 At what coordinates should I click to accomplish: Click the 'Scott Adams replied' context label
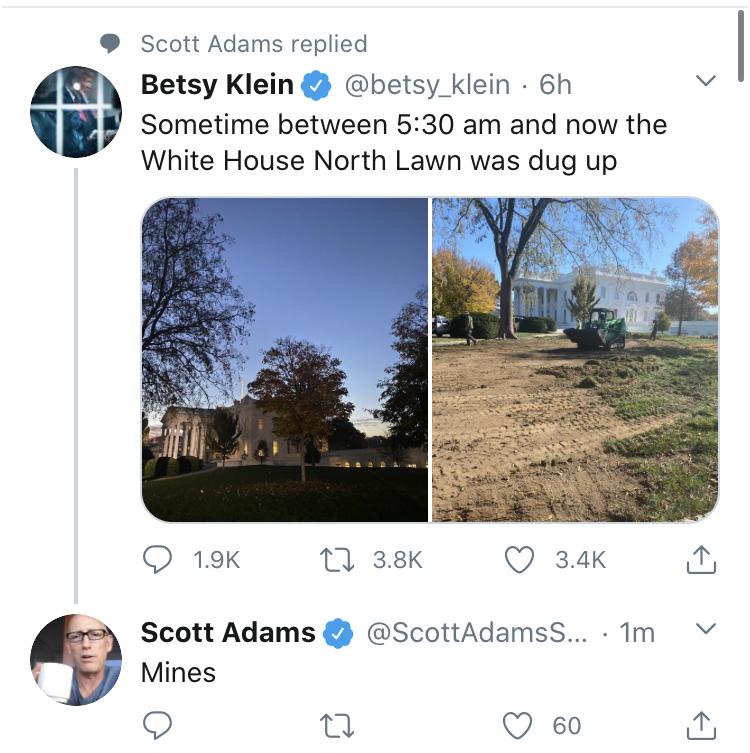[x=253, y=44]
